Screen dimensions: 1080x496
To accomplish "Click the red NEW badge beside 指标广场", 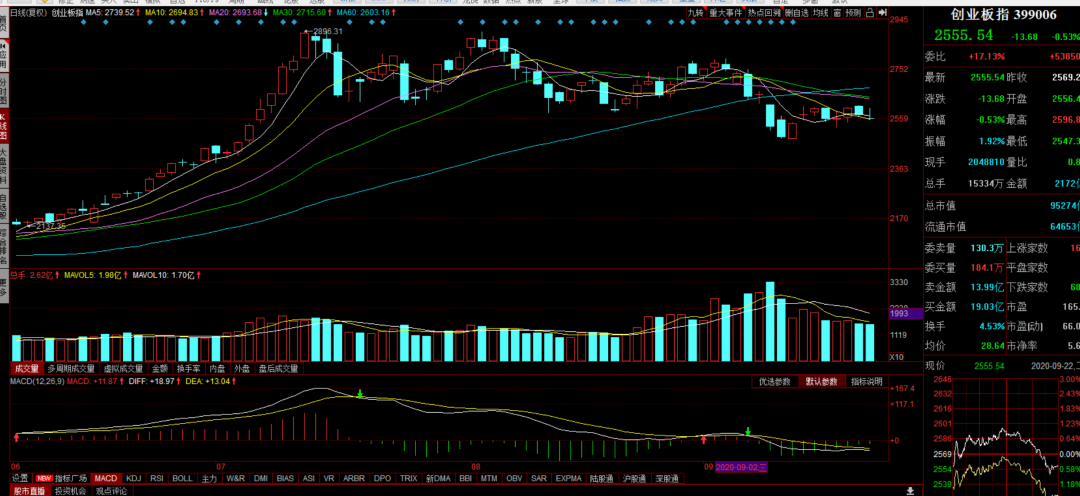I will pos(45,479).
